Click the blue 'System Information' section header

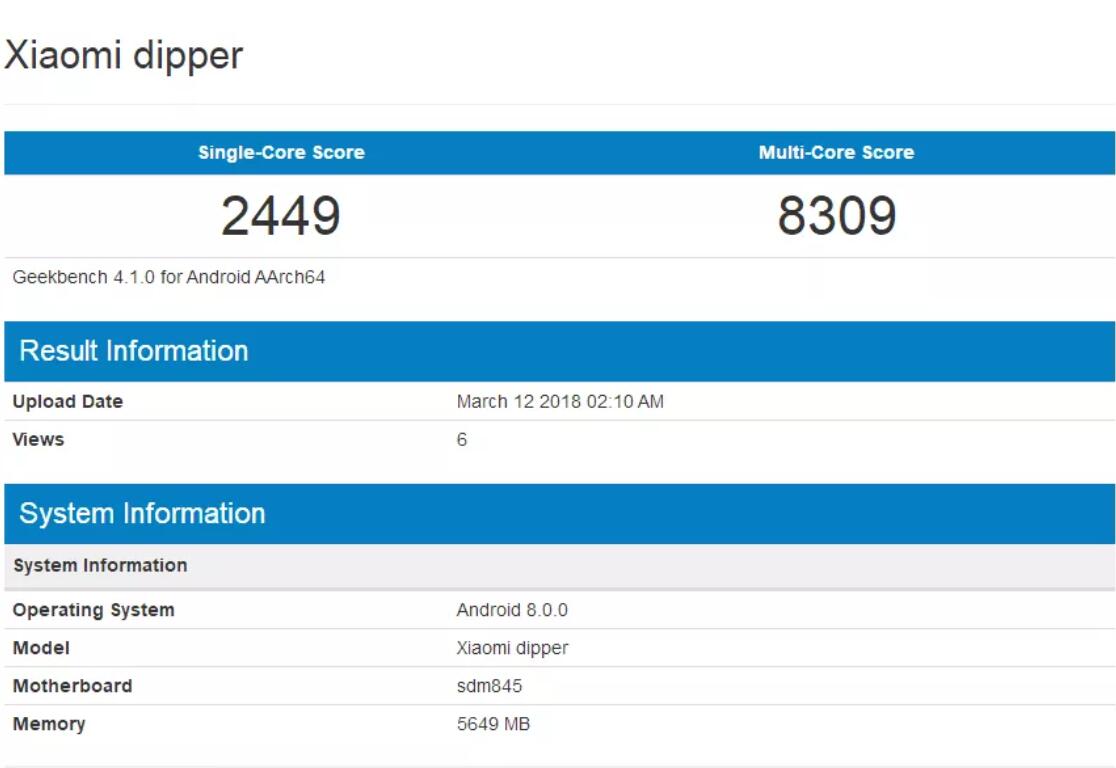click(559, 514)
